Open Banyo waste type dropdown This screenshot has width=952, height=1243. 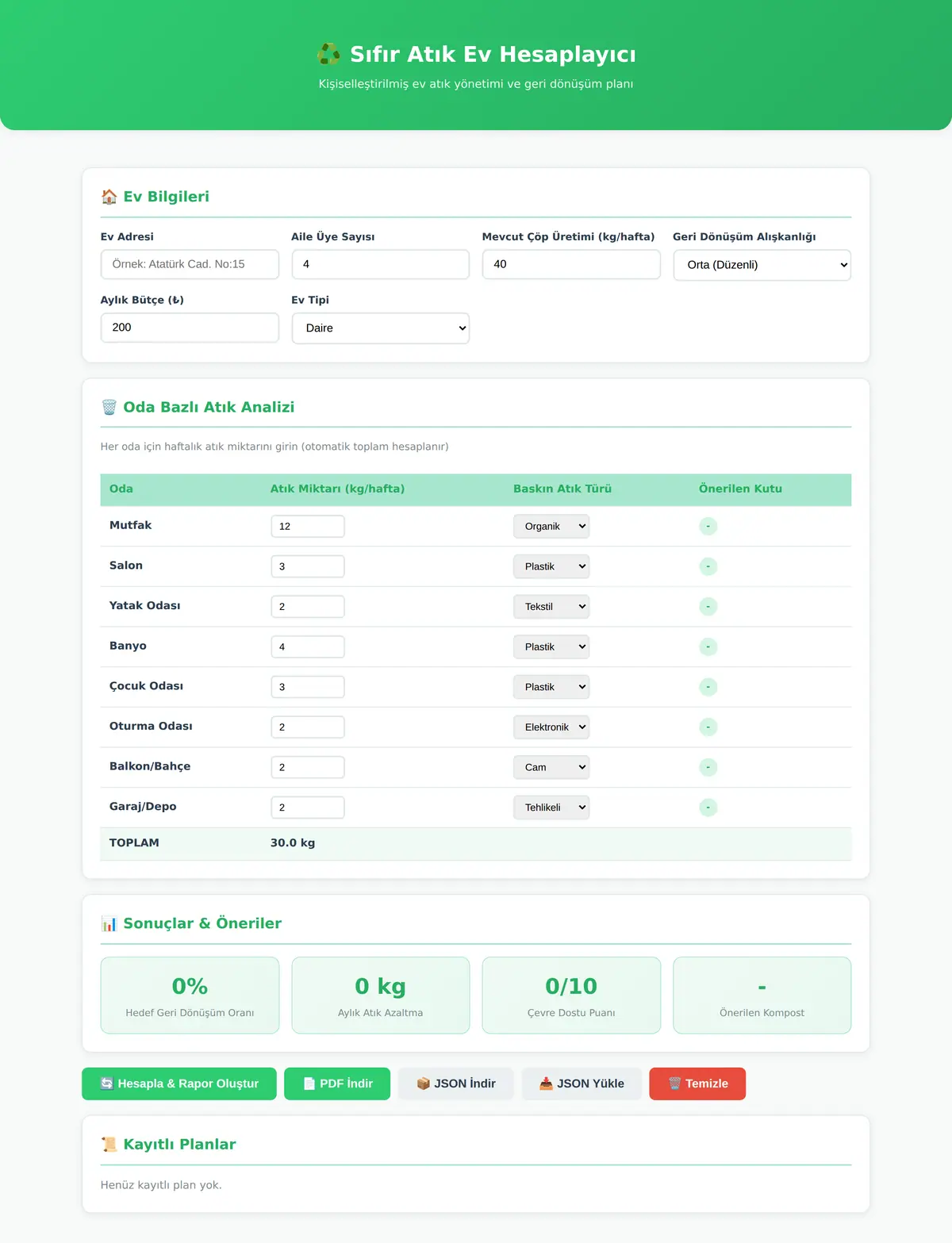pos(551,646)
